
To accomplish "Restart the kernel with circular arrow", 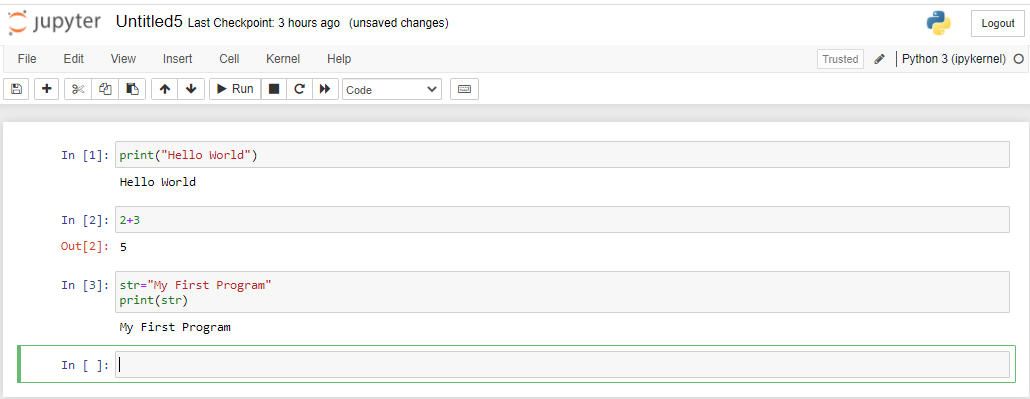I will [300, 89].
